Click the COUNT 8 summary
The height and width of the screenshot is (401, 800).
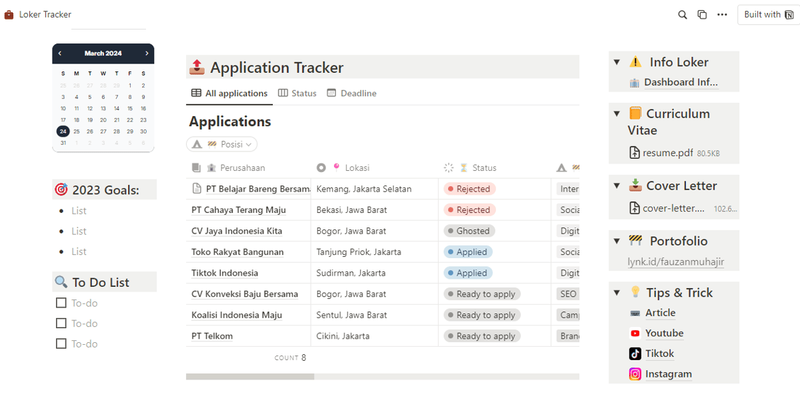[290, 358]
